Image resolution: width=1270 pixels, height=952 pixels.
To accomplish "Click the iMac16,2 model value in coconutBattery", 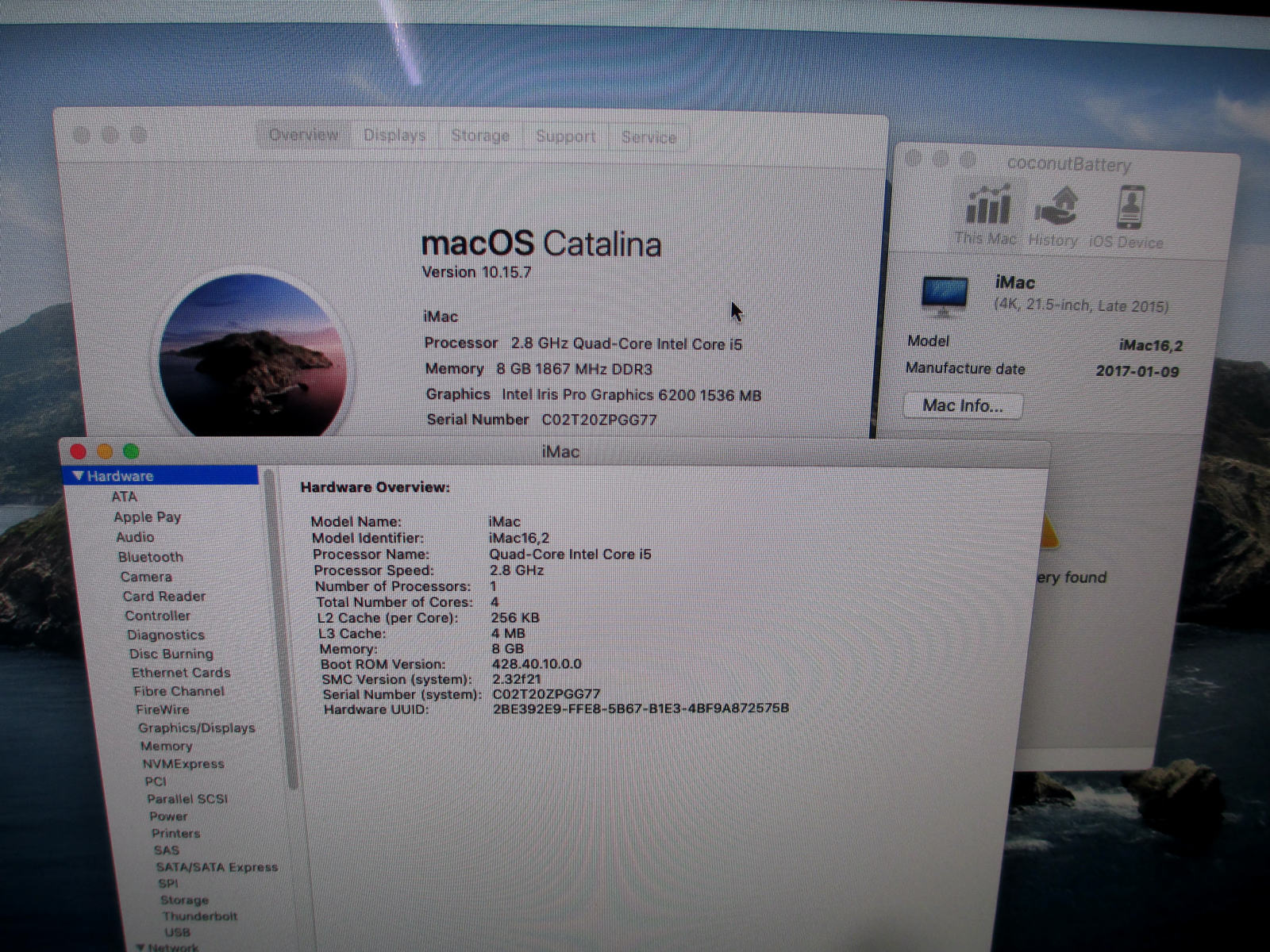I will pyautogui.click(x=1151, y=345).
